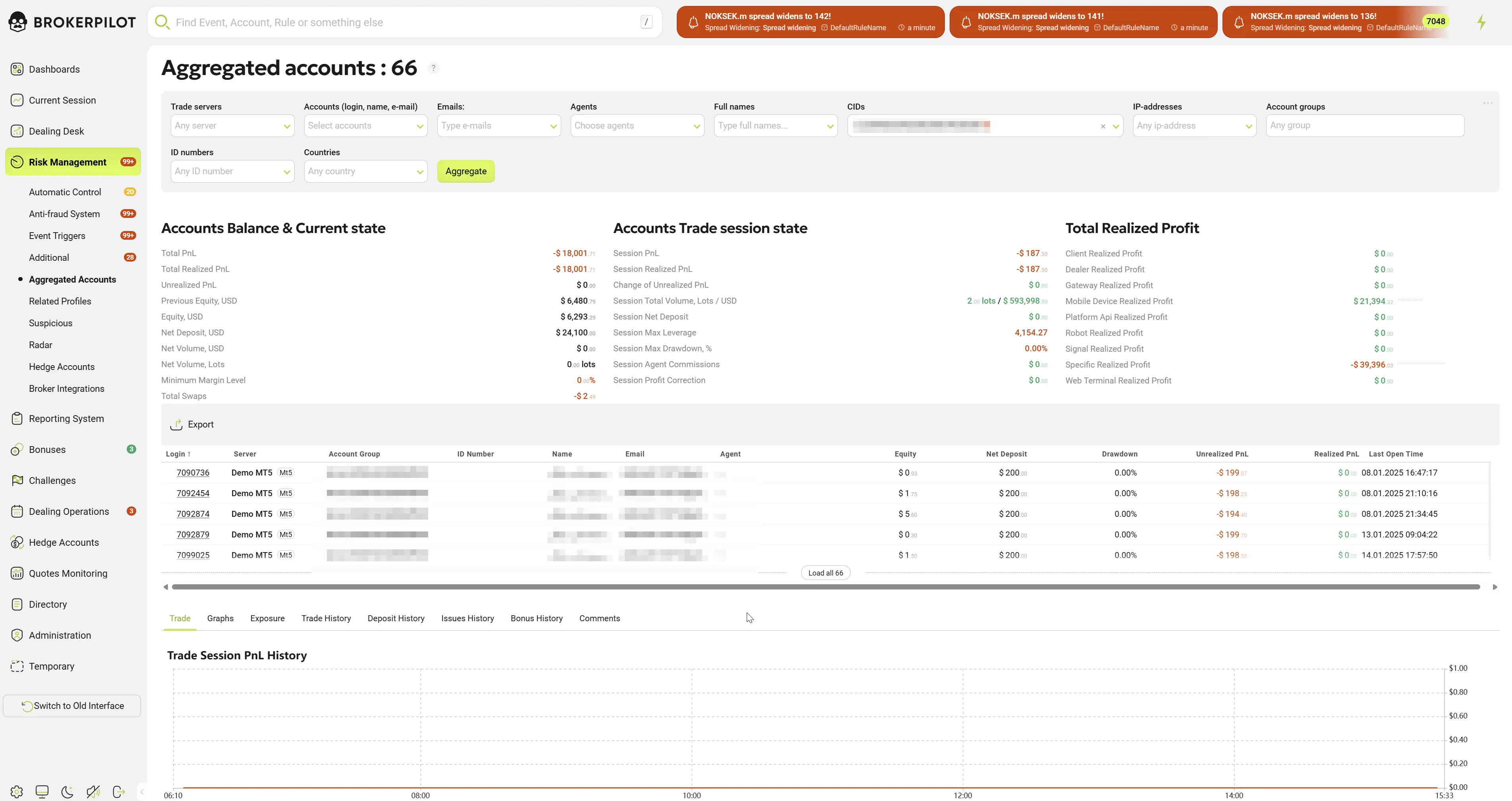1512x801 pixels.
Task: Open account login 7090736
Action: pos(193,473)
